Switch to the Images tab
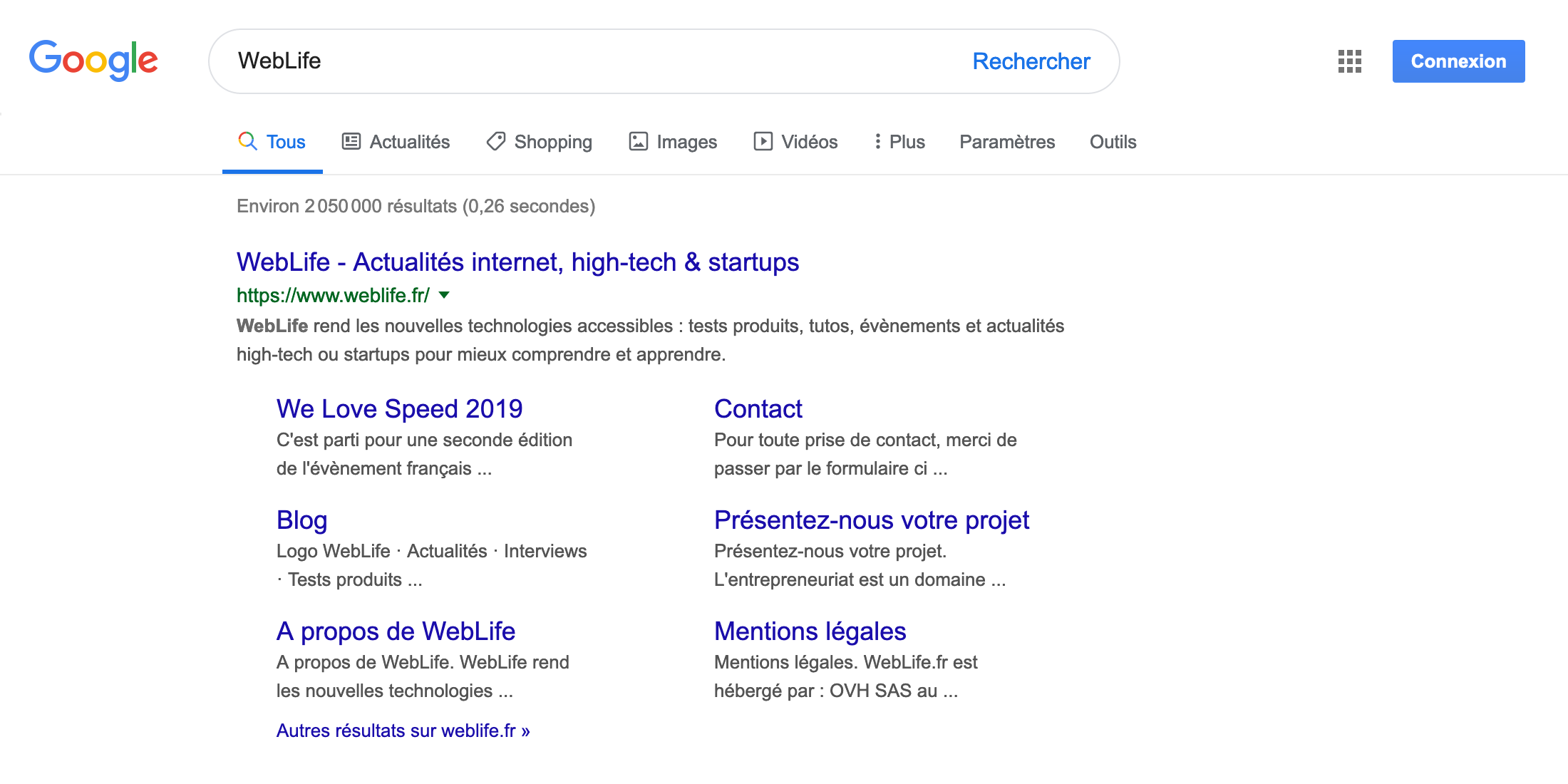 673,142
